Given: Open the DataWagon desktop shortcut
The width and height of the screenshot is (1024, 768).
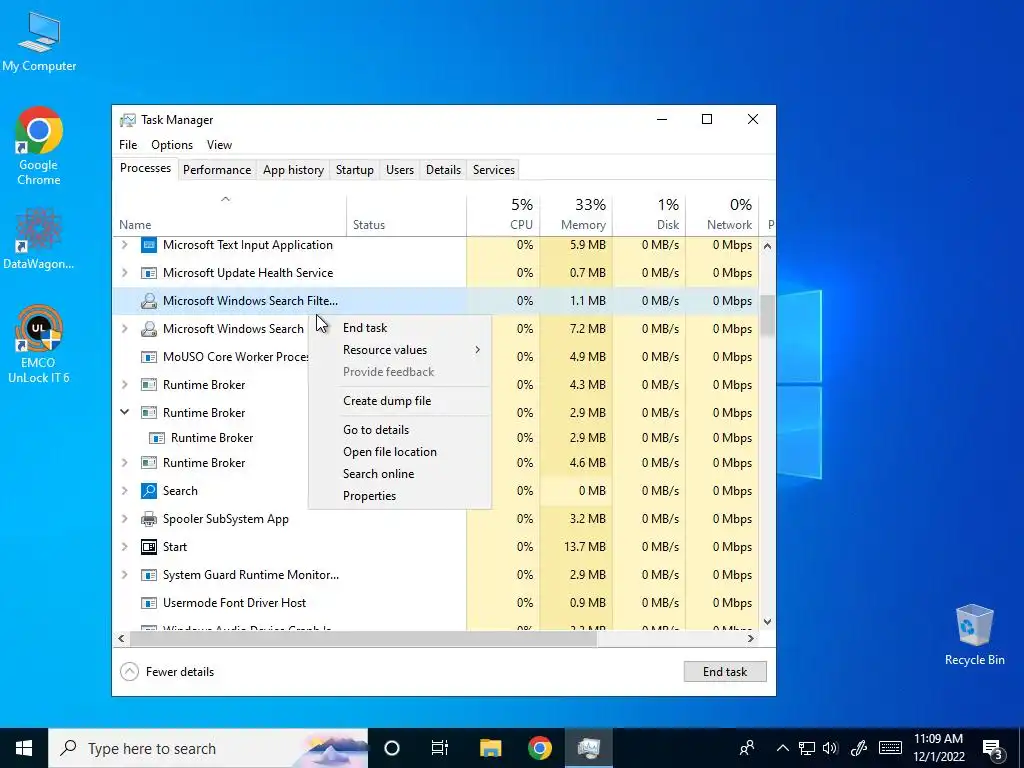Looking at the screenshot, I should click(39, 238).
